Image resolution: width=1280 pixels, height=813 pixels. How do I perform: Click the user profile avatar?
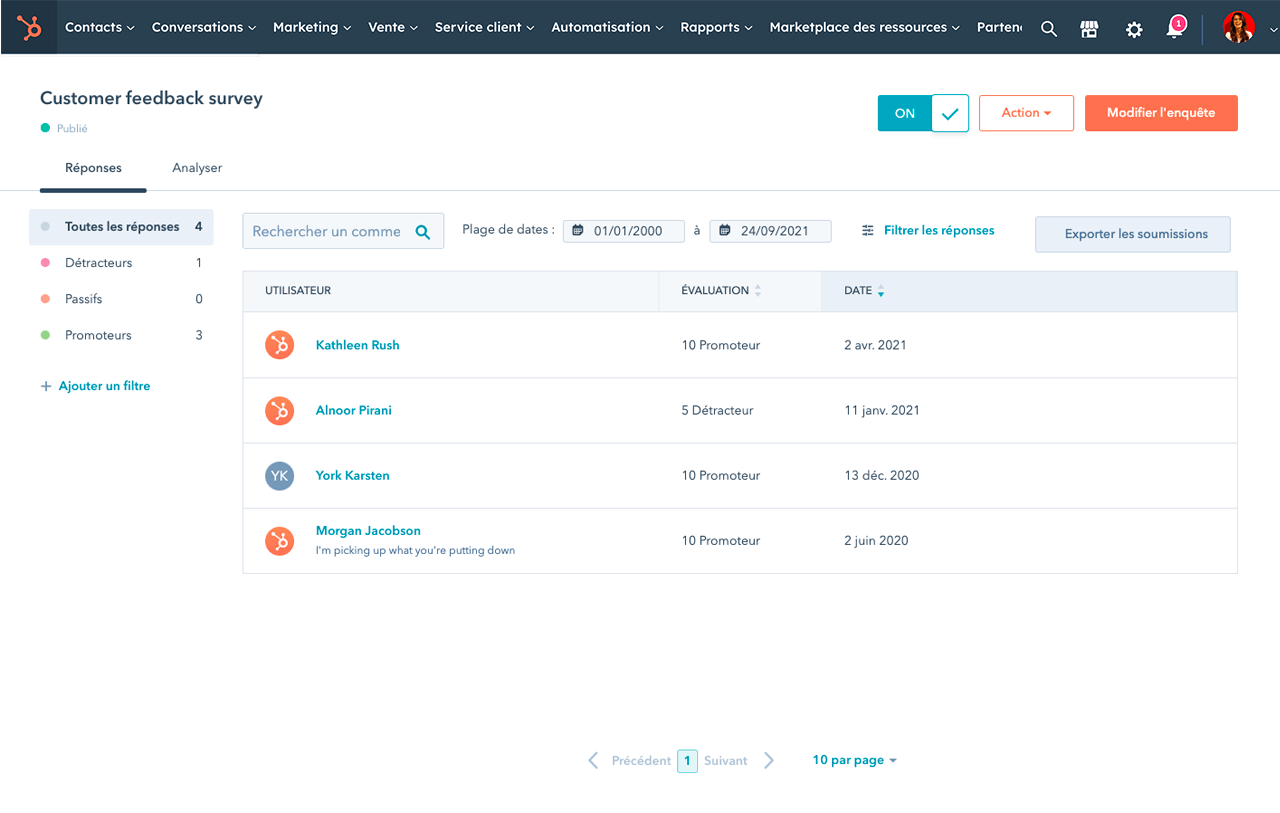pos(1238,28)
